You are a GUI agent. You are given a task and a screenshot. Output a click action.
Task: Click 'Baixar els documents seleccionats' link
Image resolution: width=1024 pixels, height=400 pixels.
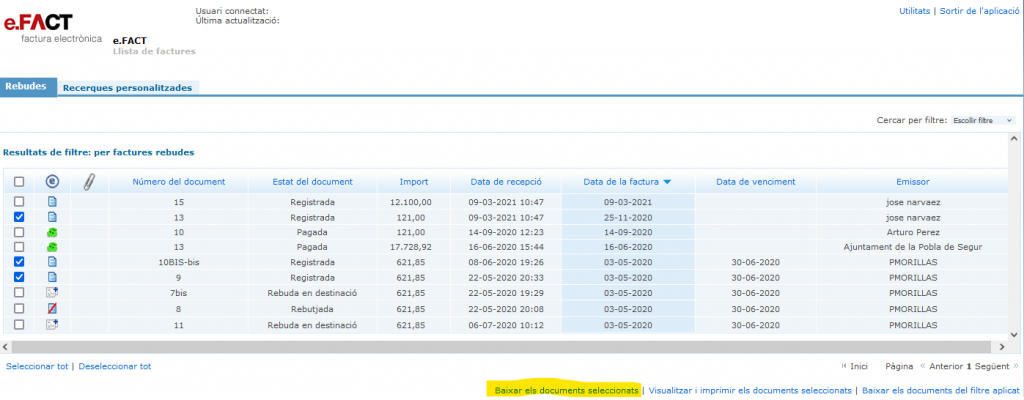[x=566, y=390]
